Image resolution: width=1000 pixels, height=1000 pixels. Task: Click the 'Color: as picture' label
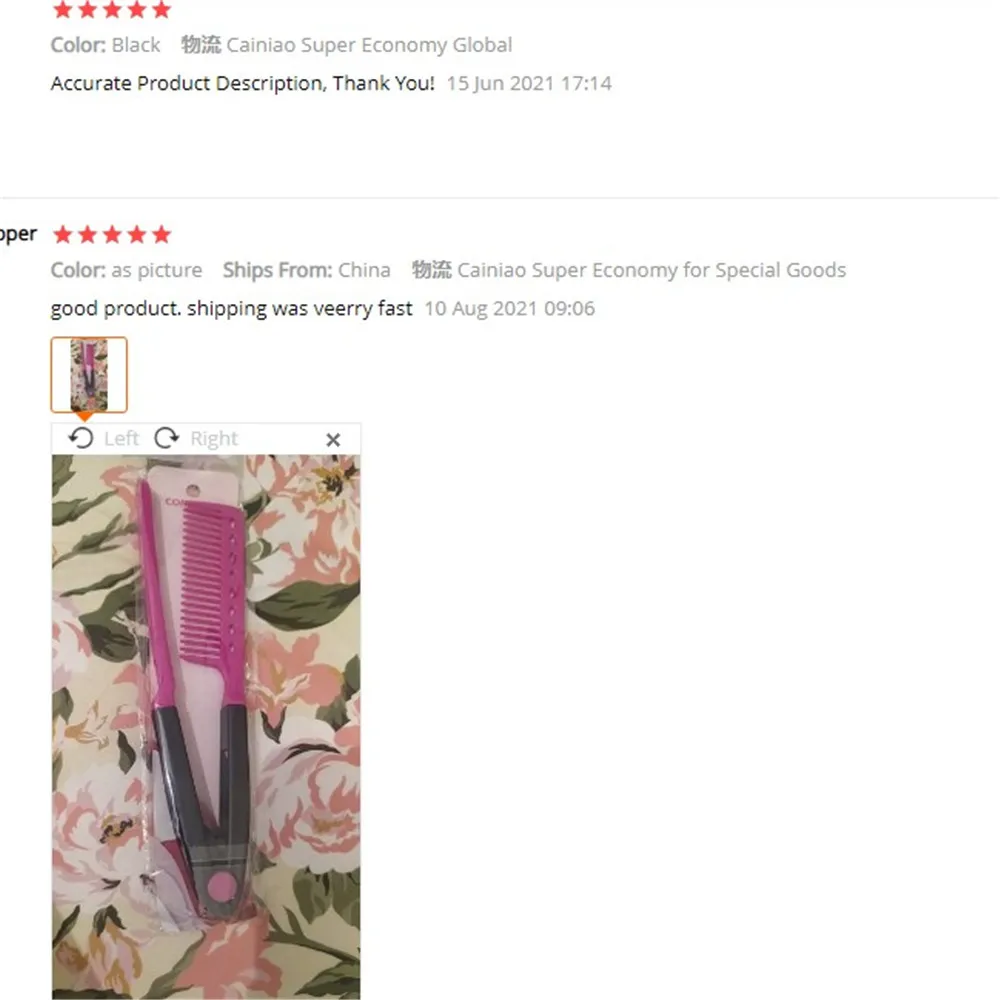pyautogui.click(x=126, y=270)
